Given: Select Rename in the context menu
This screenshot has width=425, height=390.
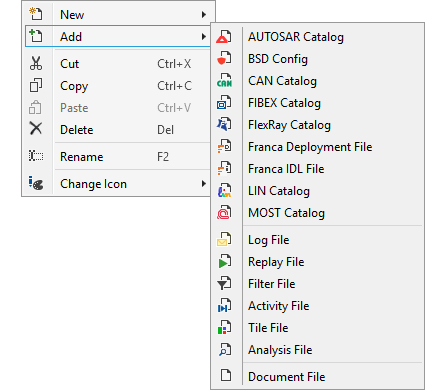Looking at the screenshot, I should pos(117,157).
